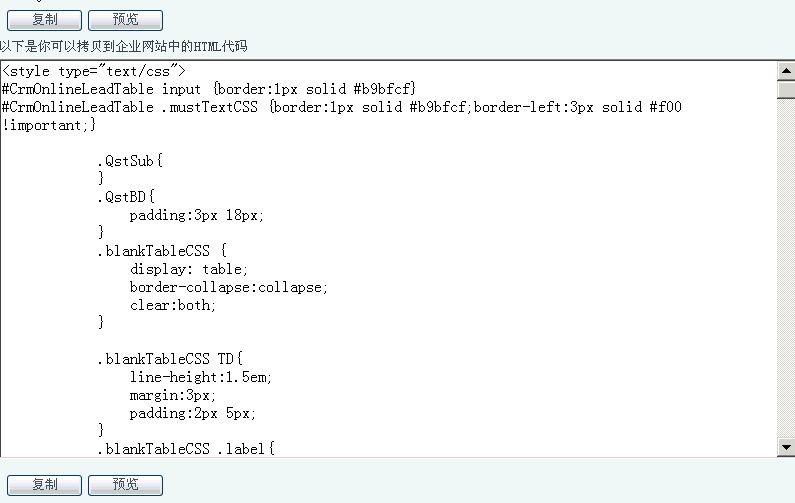Place cursor on the "line-height:1.5em;" line

[200, 377]
